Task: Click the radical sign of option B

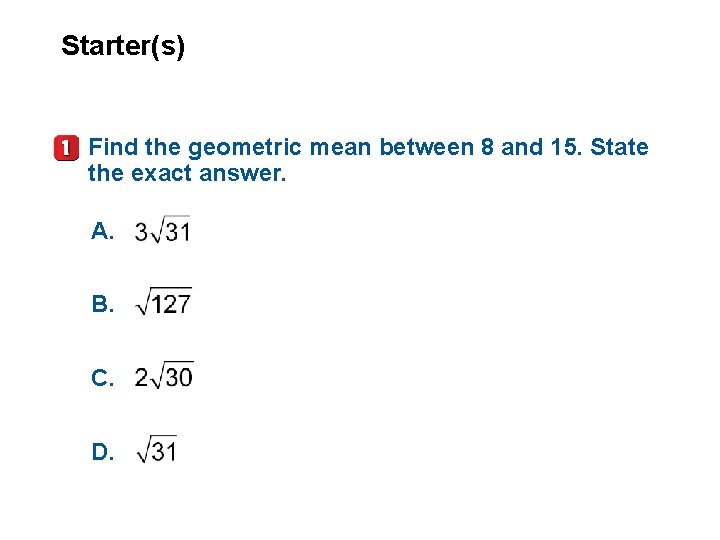Action: pos(143,304)
